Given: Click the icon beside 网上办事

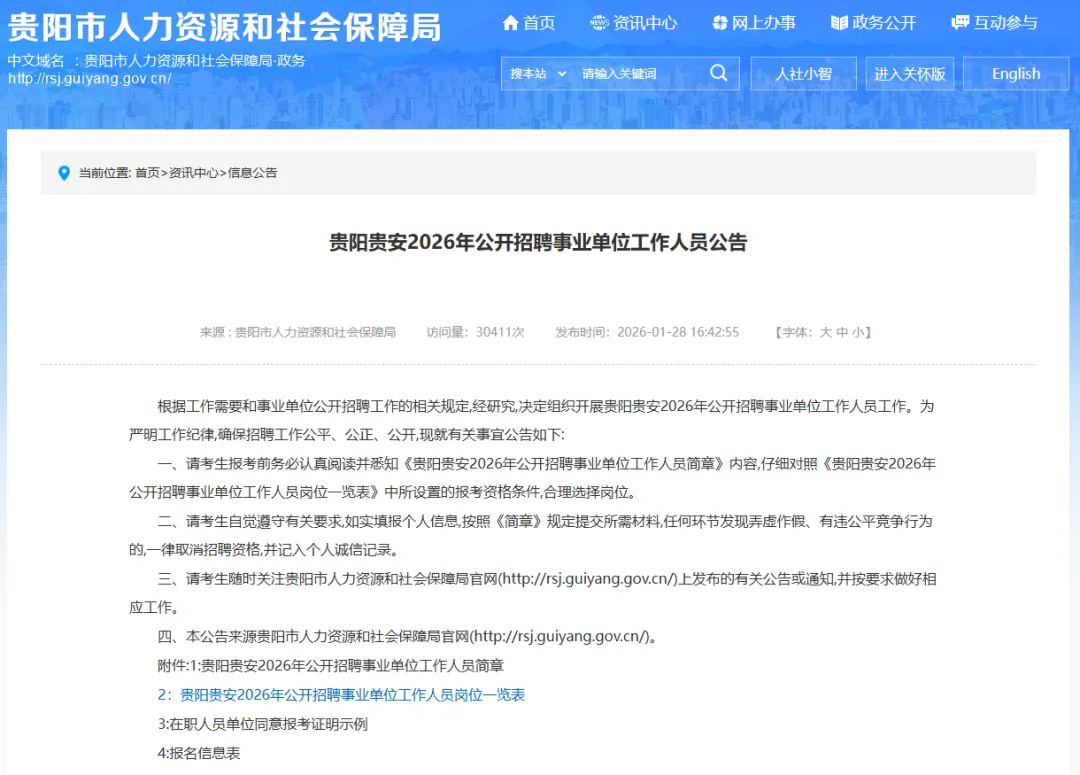Looking at the screenshot, I should [x=720, y=23].
